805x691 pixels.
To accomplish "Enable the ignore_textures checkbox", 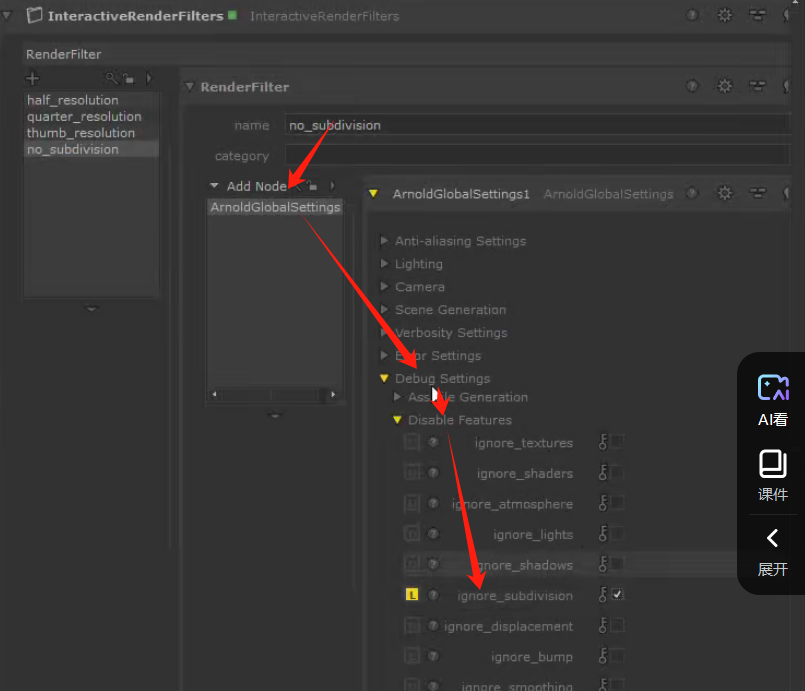I will tap(618, 442).
